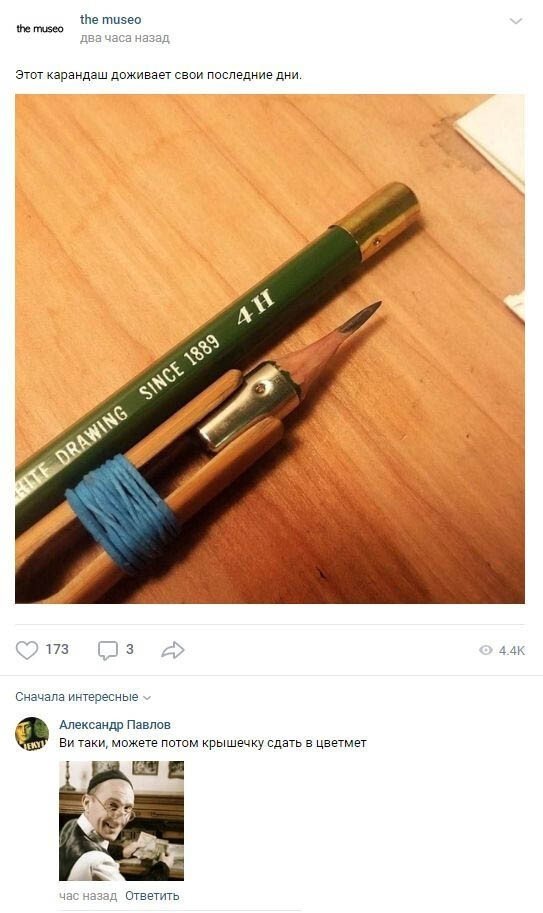Open the comment timestamp "час назад"

(x=88, y=896)
